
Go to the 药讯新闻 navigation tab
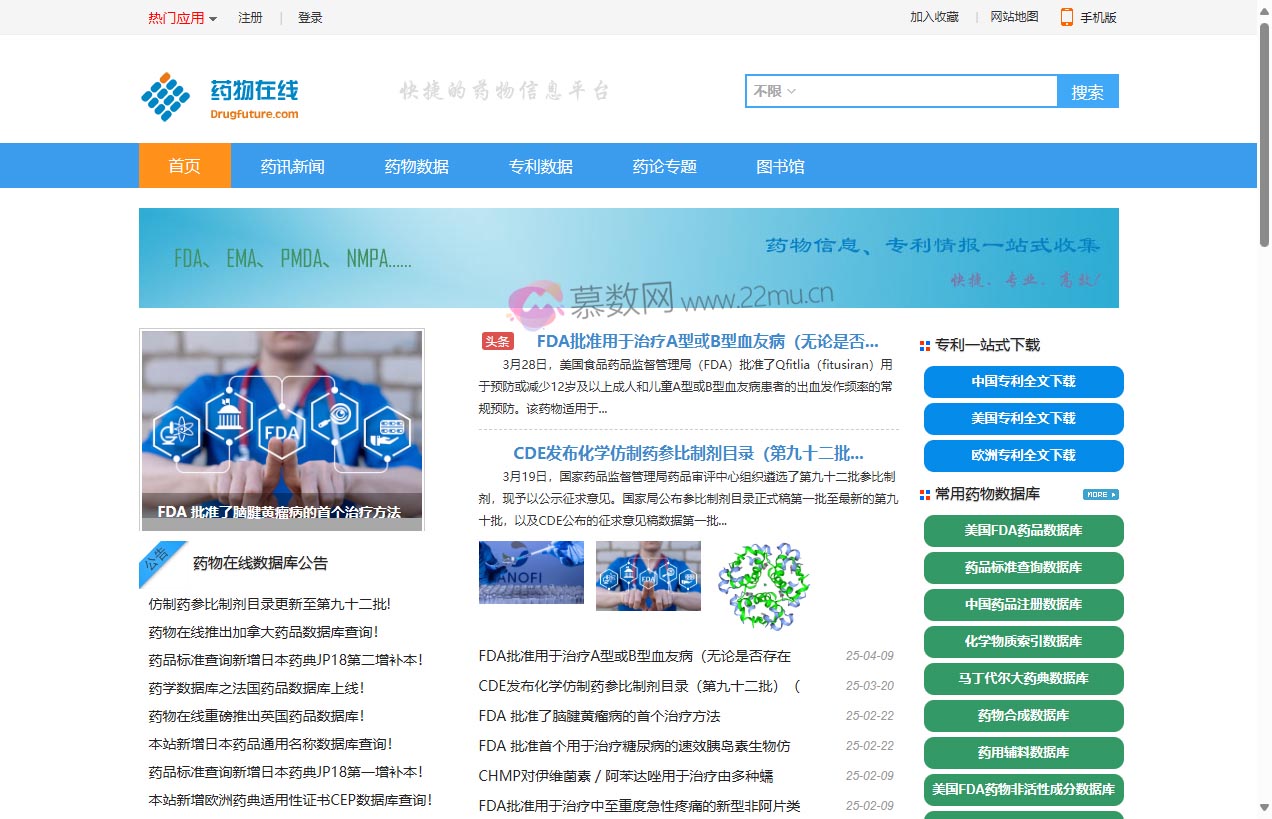[292, 166]
